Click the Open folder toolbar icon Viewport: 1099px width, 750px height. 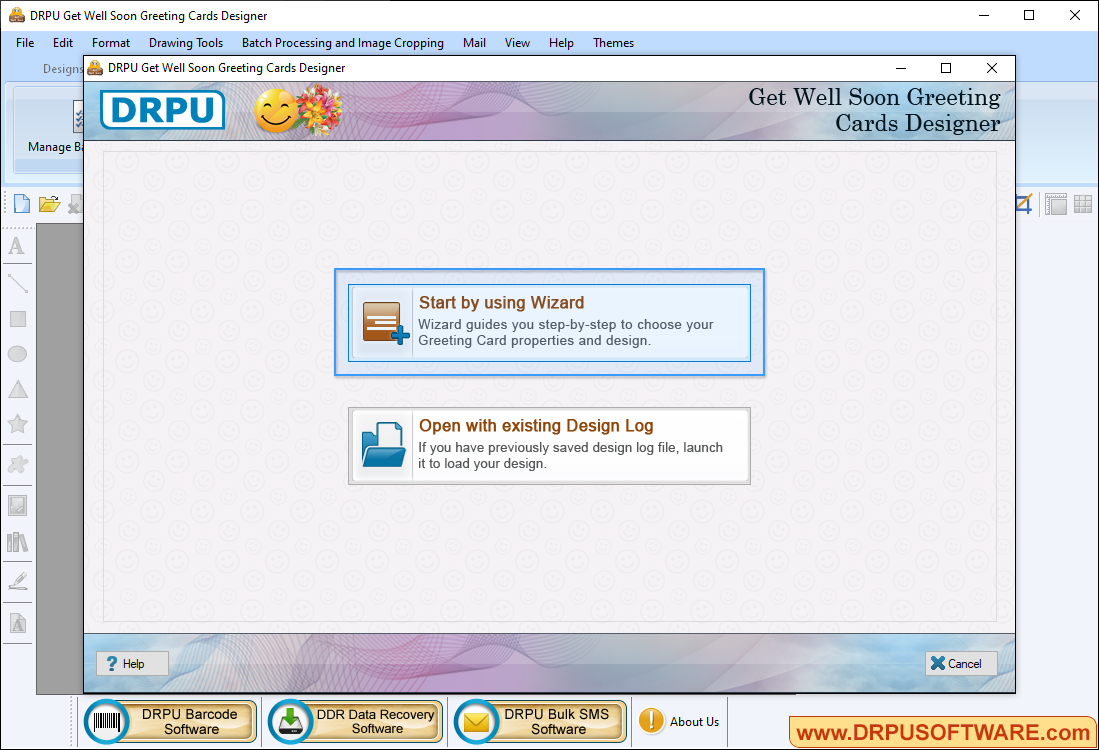pyautogui.click(x=49, y=204)
